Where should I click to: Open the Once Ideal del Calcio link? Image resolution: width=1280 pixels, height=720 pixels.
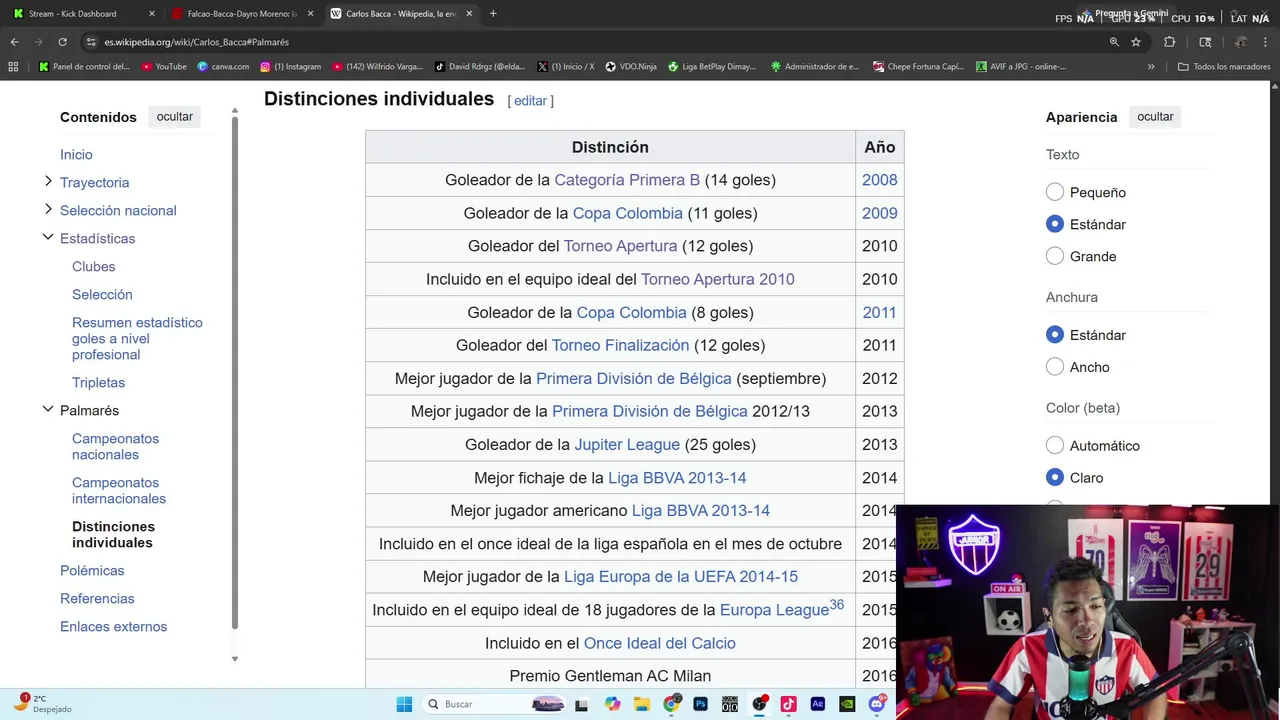tap(659, 643)
